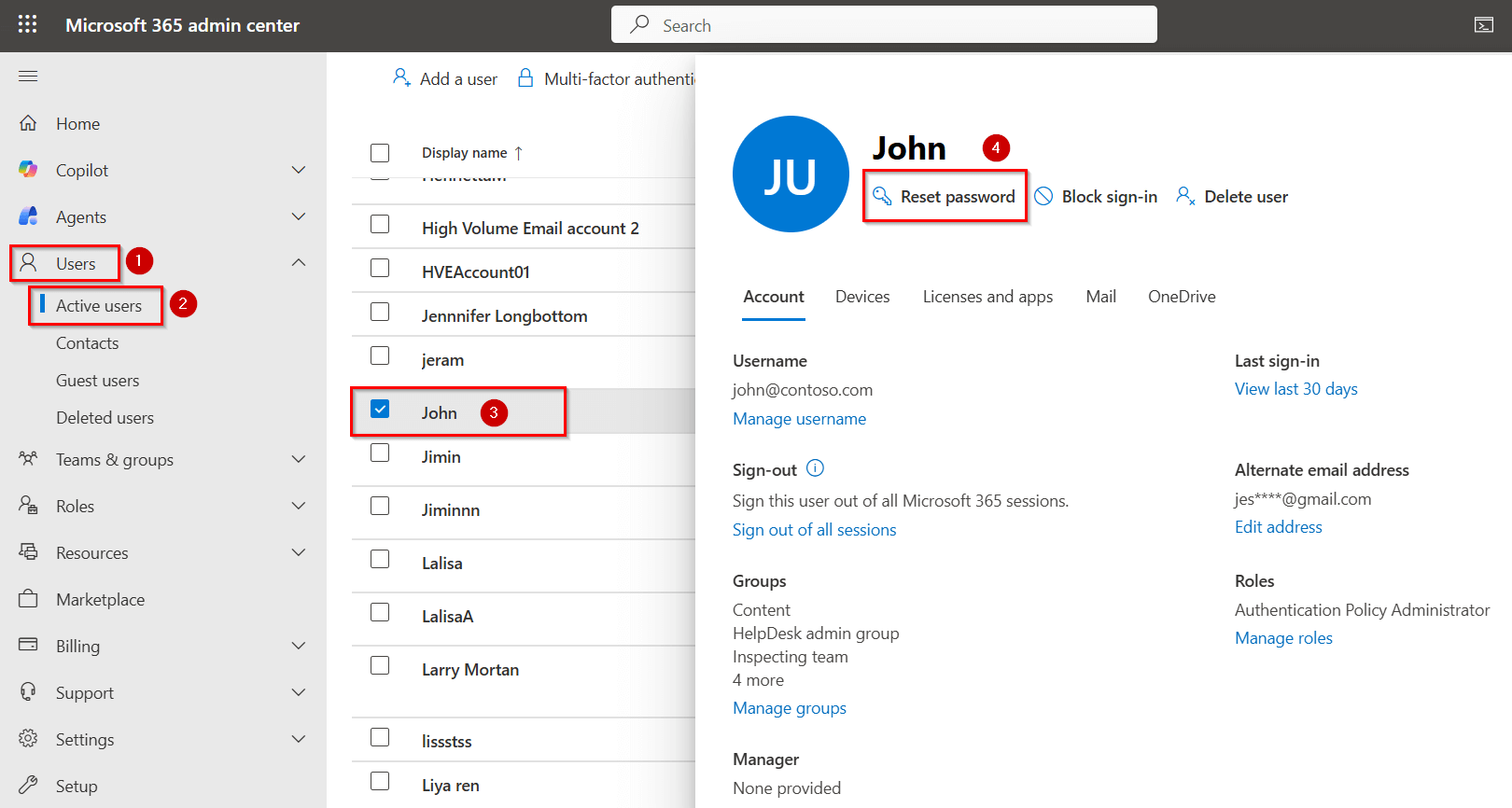This screenshot has height=808, width=1512.
Task: Click the Settings gear icon
Action: point(28,739)
